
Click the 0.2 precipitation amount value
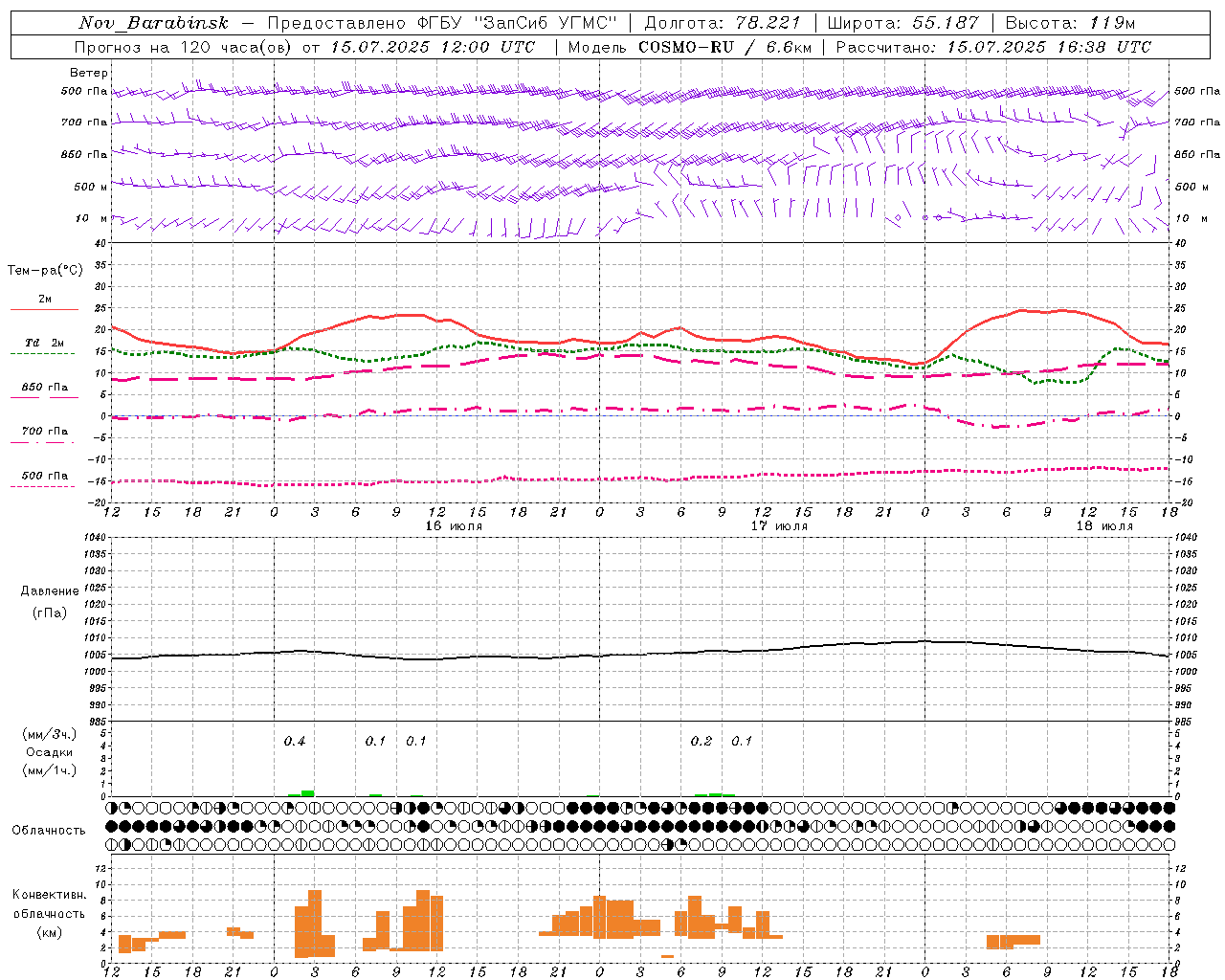click(702, 742)
